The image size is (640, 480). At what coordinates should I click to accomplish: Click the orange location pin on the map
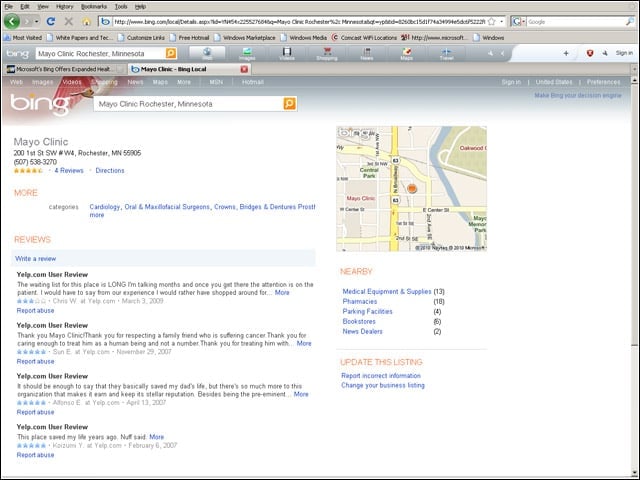pyautogui.click(x=412, y=188)
